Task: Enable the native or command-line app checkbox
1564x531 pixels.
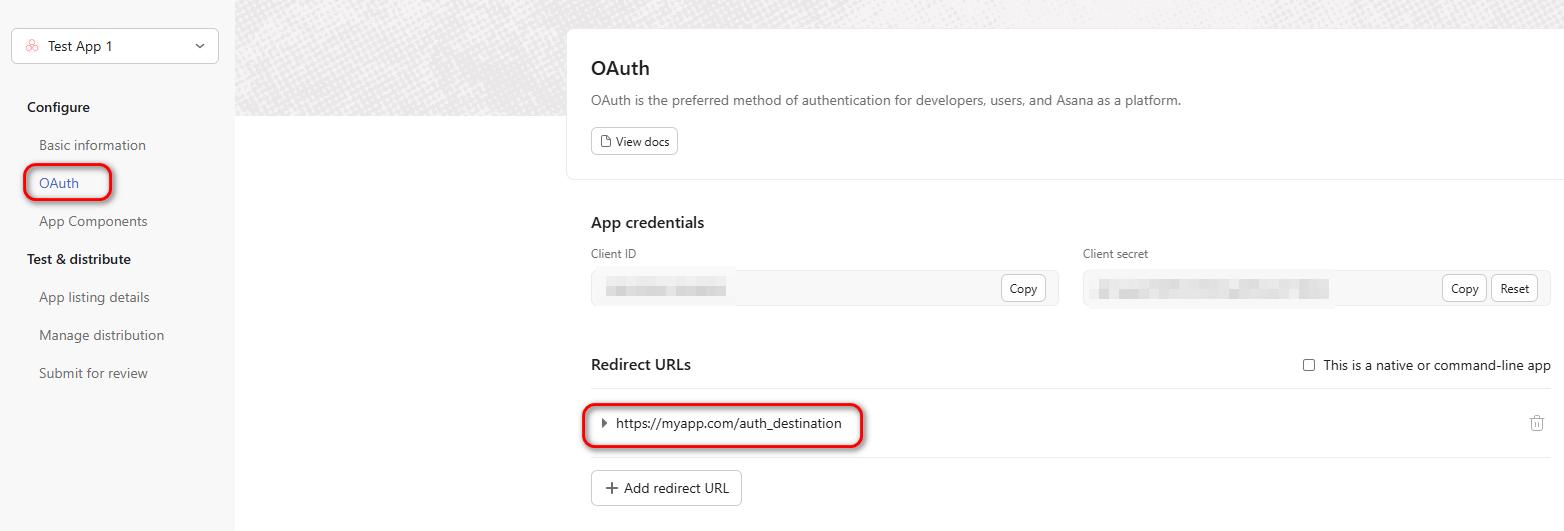Action: tap(1309, 365)
